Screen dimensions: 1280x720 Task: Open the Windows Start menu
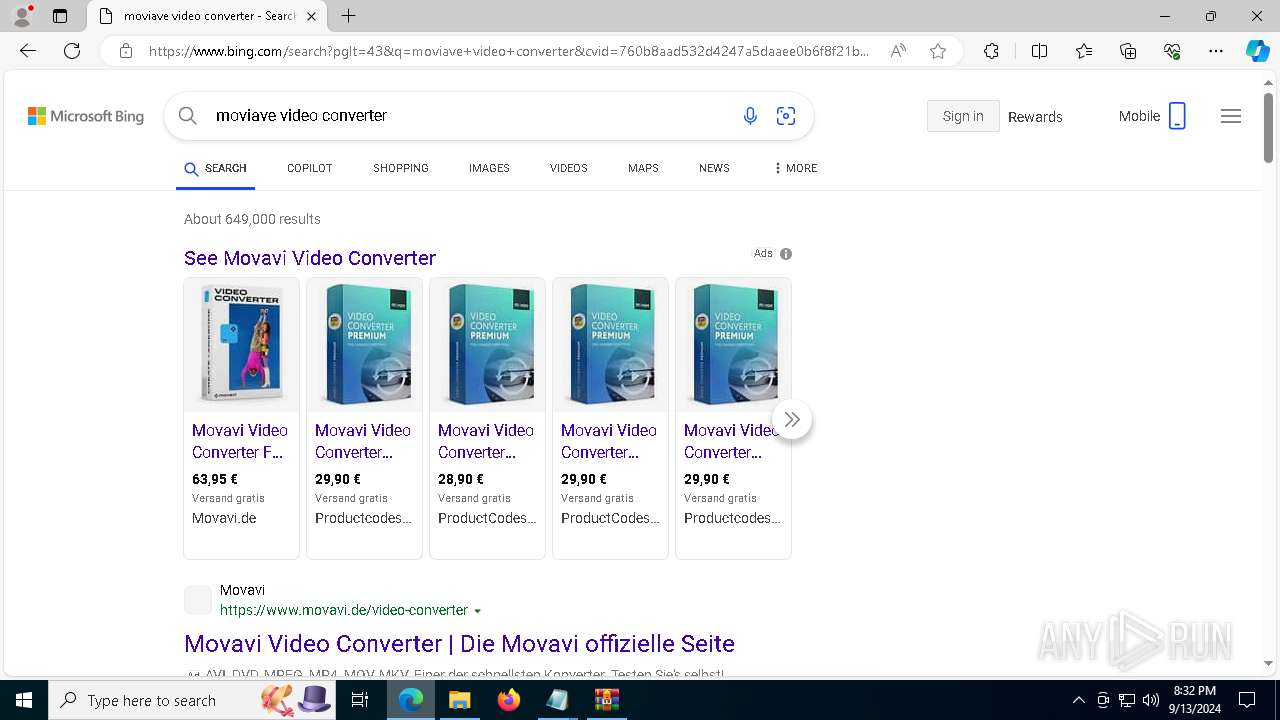click(23, 700)
